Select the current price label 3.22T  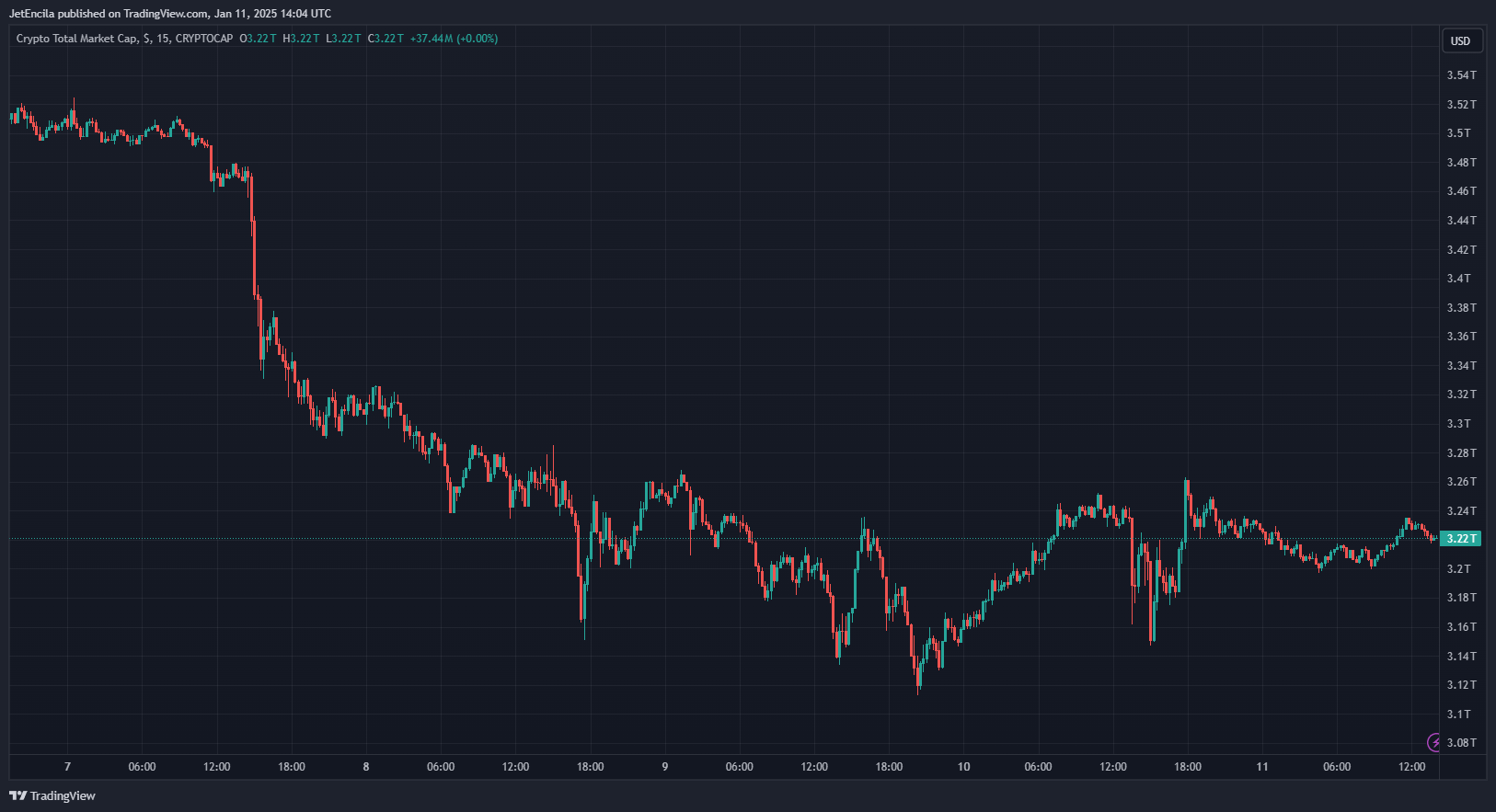(1460, 539)
